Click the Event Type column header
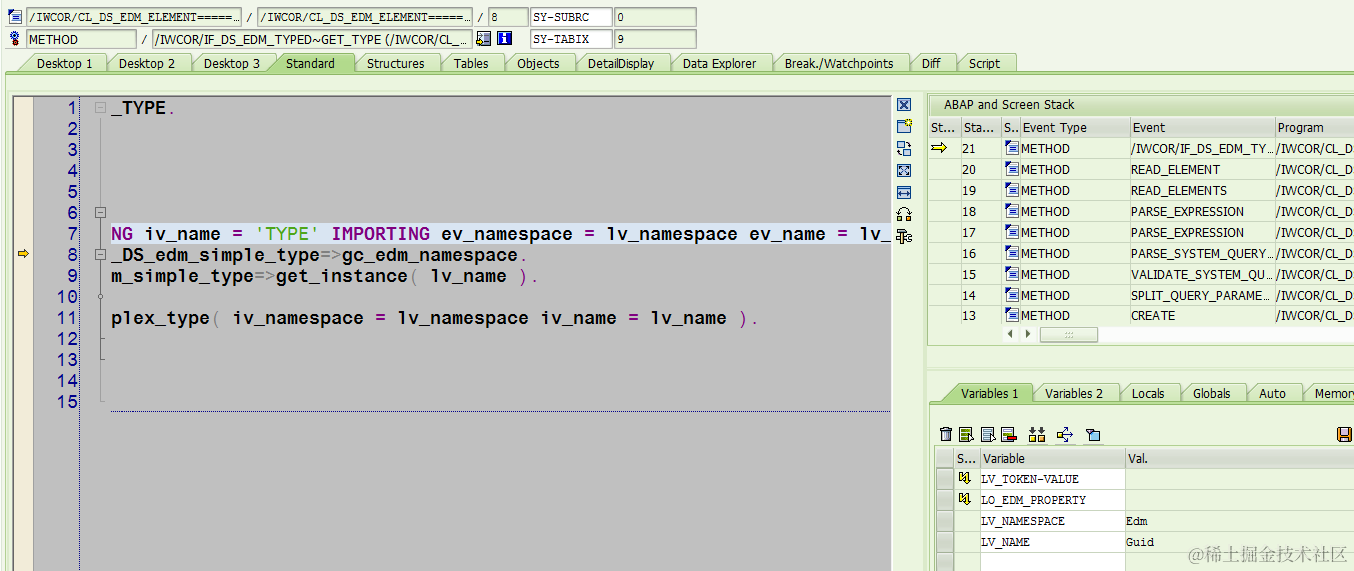1354x571 pixels. tap(1074, 127)
